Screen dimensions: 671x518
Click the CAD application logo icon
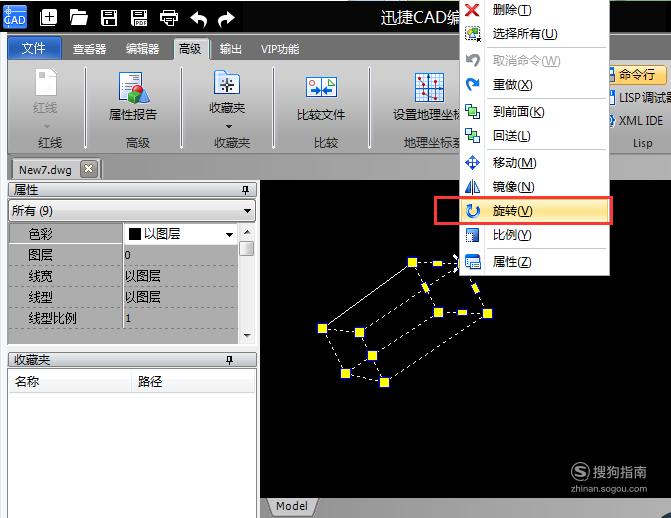[15, 17]
